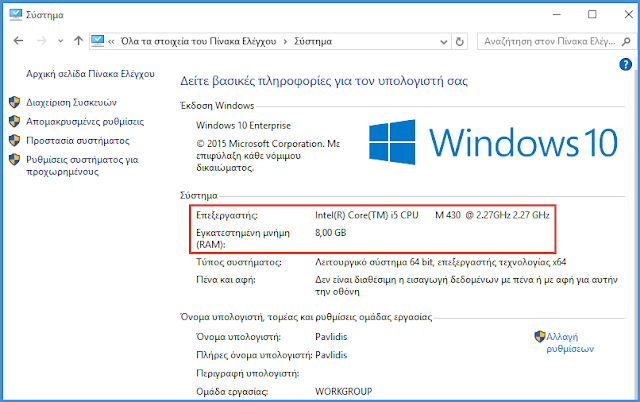Image resolution: width=640 pixels, height=402 pixels.
Task: Click the computer icon in the address bar
Action: pyautogui.click(x=98, y=41)
